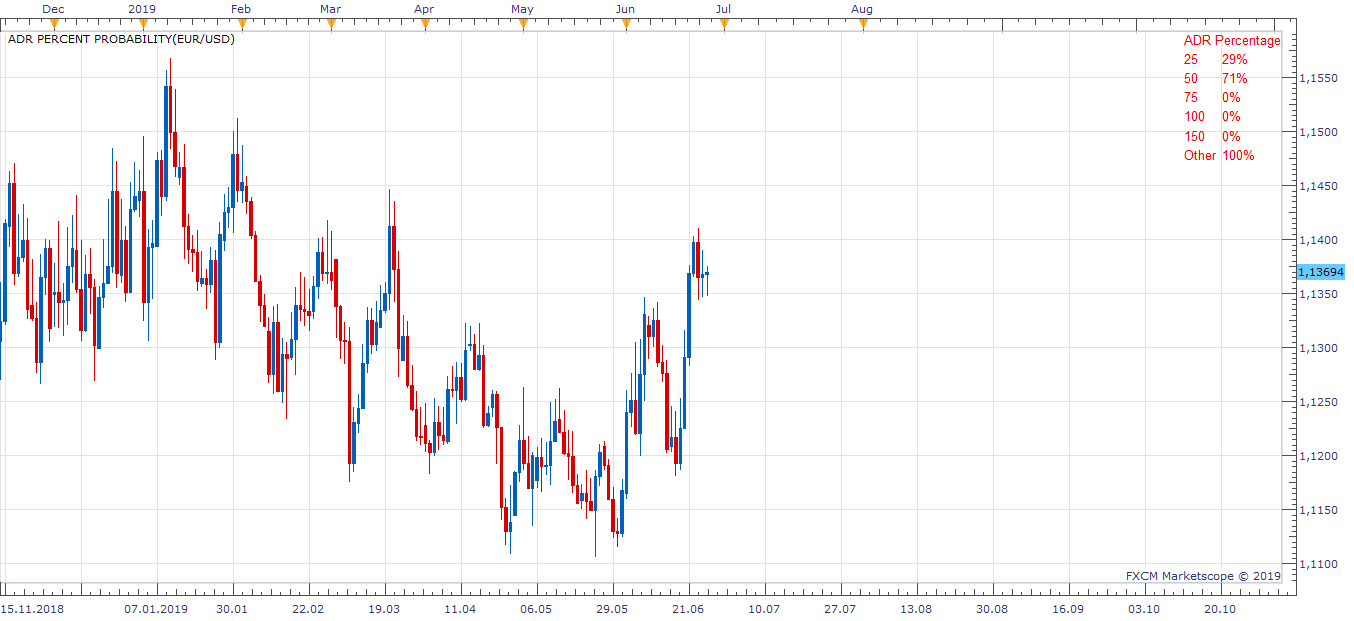Click the May month marker triangle
The height and width of the screenshot is (621, 1354).
pos(522,25)
